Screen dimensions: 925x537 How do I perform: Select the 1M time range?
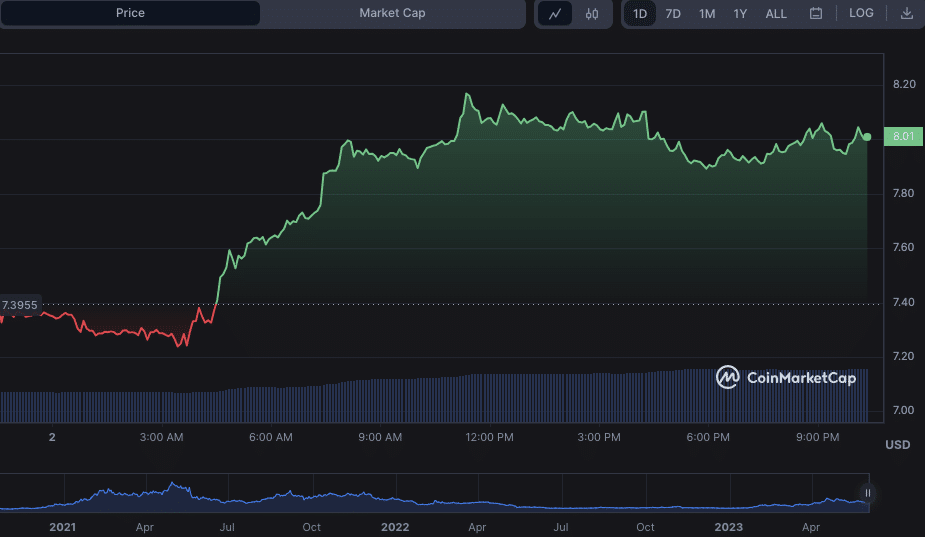point(707,14)
